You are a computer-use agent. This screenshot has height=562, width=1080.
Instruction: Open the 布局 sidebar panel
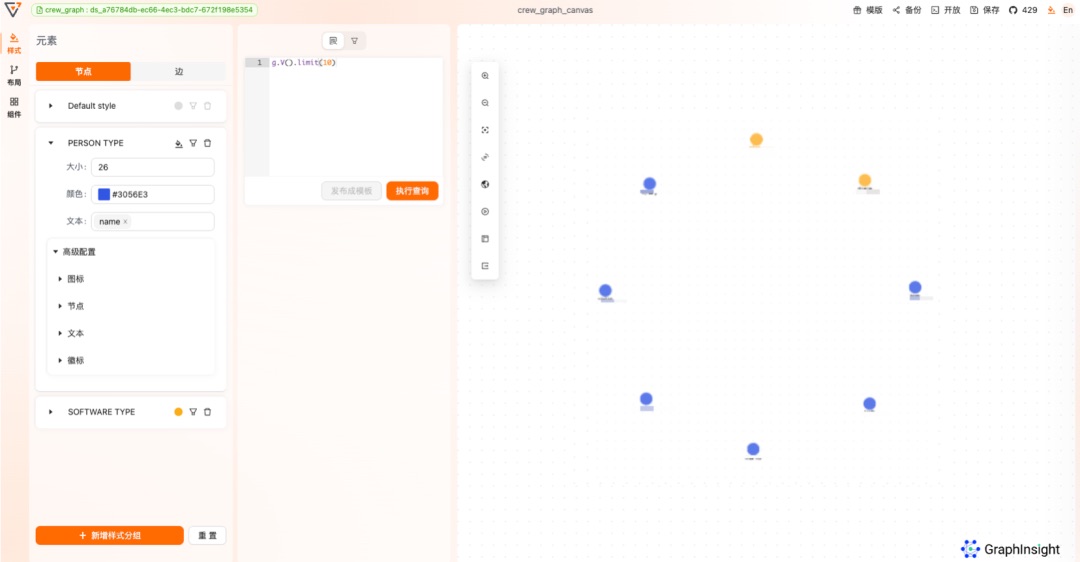click(x=14, y=75)
